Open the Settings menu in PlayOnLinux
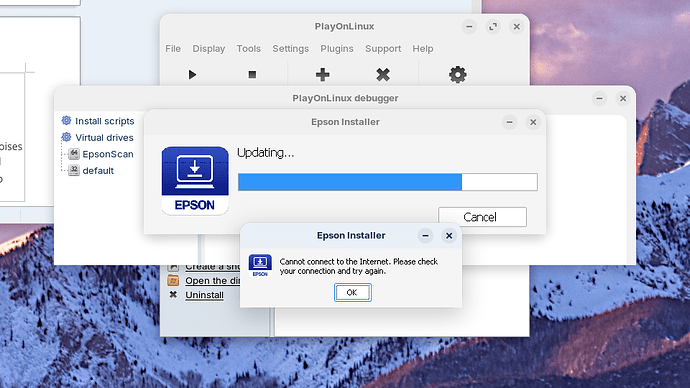Viewport: 690px width, 388px height. [x=290, y=48]
